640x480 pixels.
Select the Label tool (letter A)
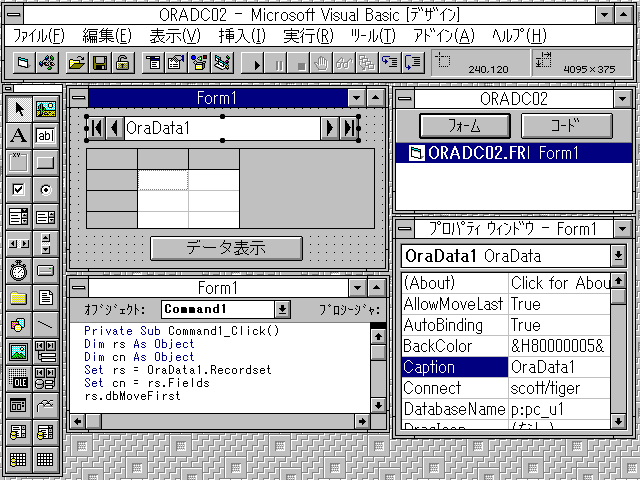point(18,135)
